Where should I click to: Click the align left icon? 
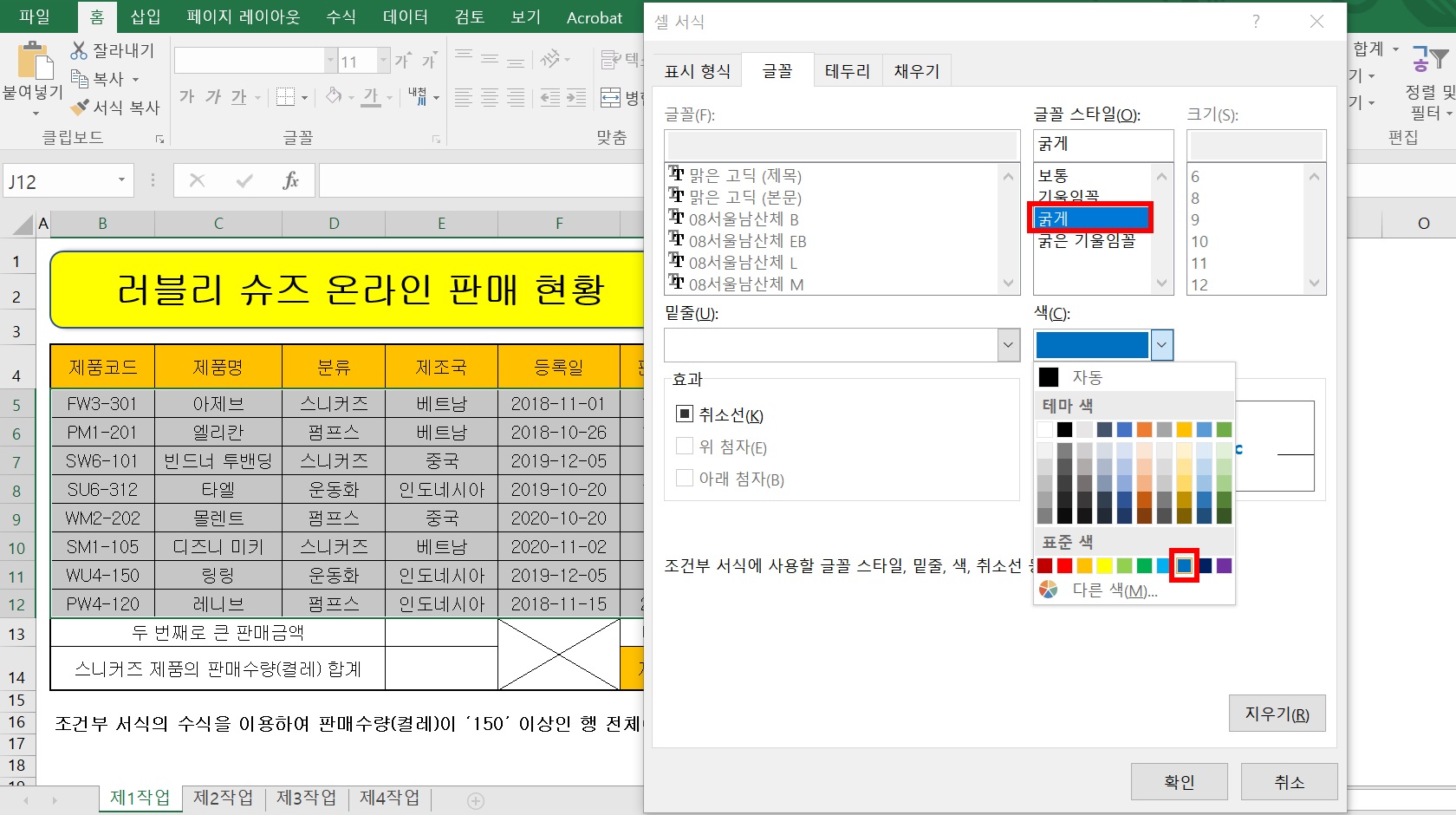tap(464, 97)
